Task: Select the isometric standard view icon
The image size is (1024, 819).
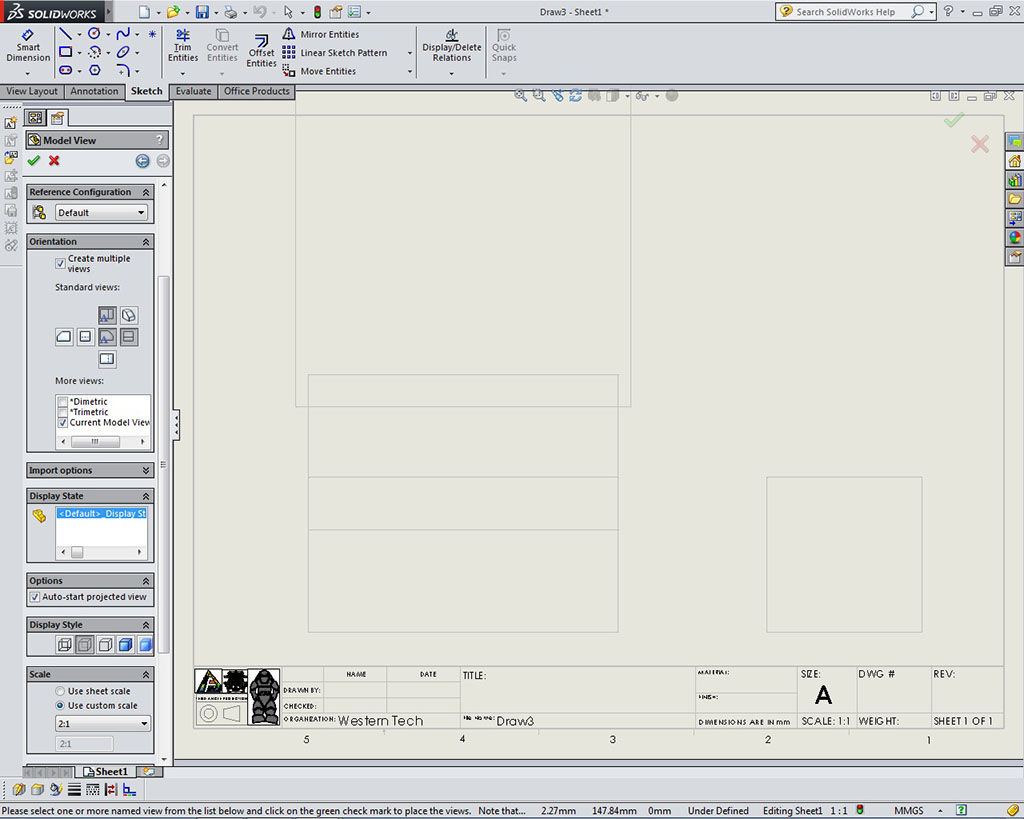Action: pyautogui.click(x=129, y=316)
